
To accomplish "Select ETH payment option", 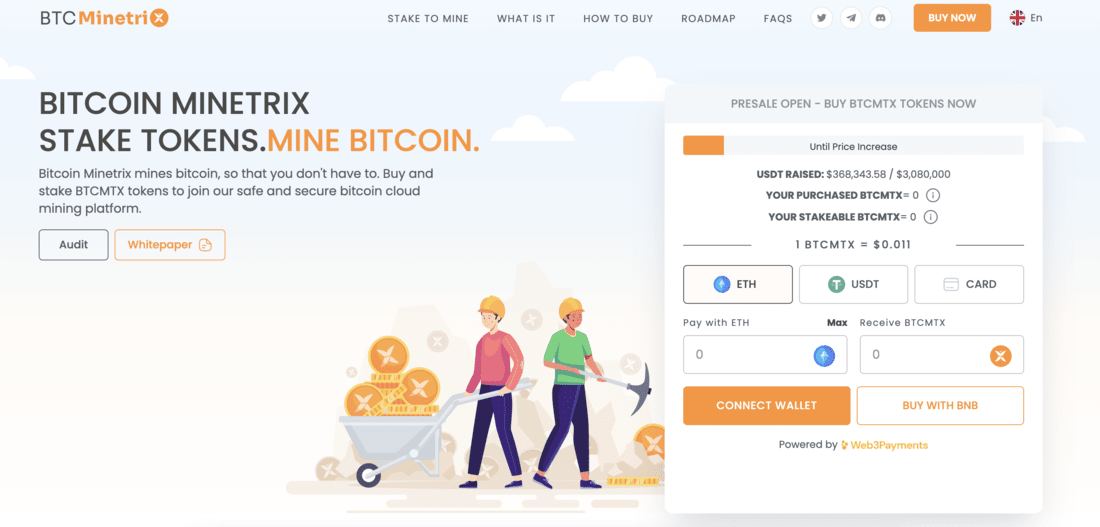I will click(x=738, y=284).
